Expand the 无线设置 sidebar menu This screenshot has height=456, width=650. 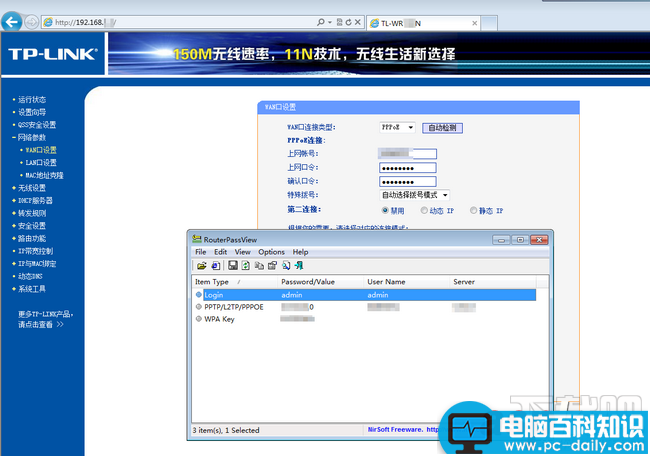click(x=31, y=187)
